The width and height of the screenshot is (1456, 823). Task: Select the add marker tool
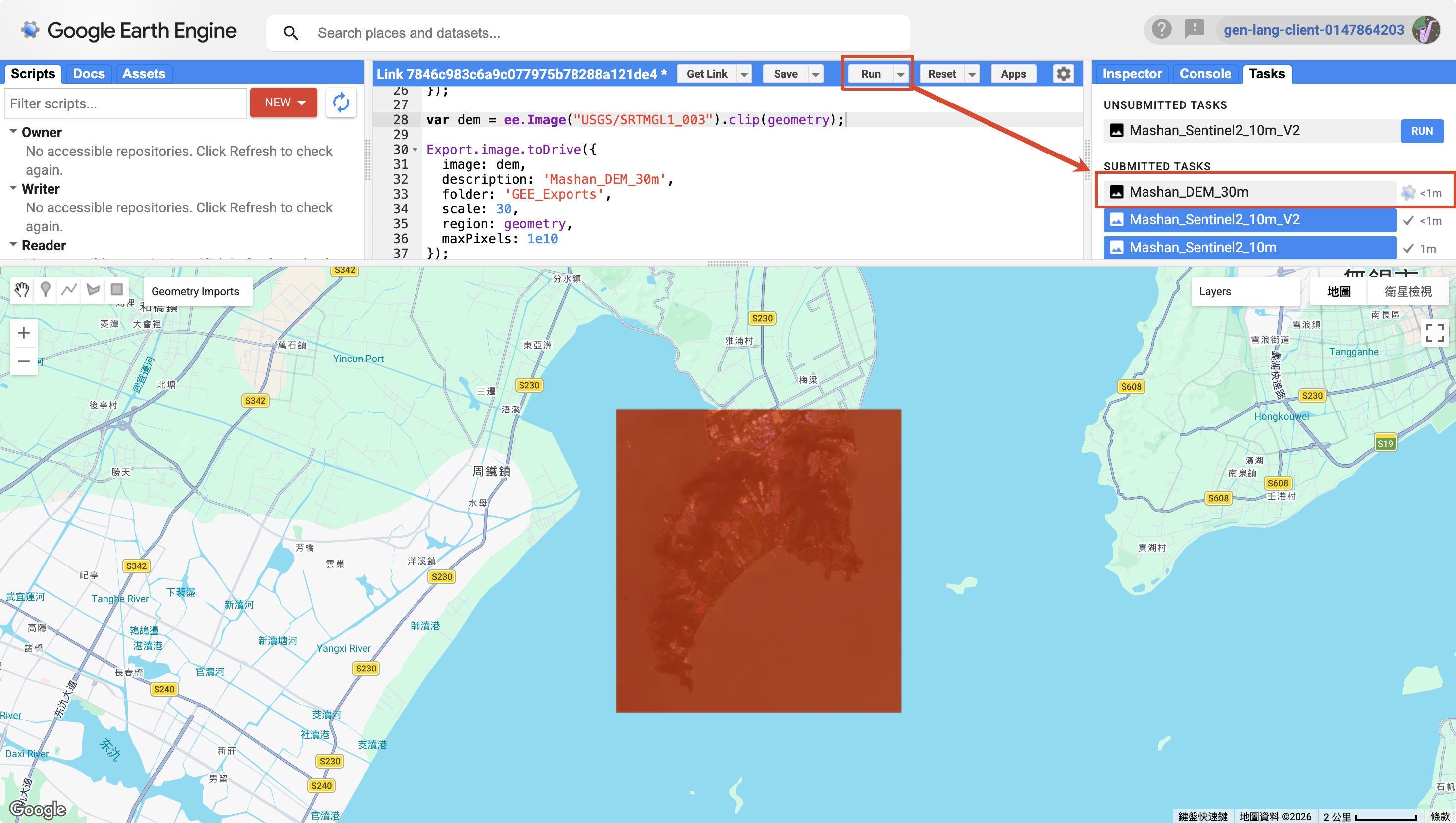(x=46, y=290)
